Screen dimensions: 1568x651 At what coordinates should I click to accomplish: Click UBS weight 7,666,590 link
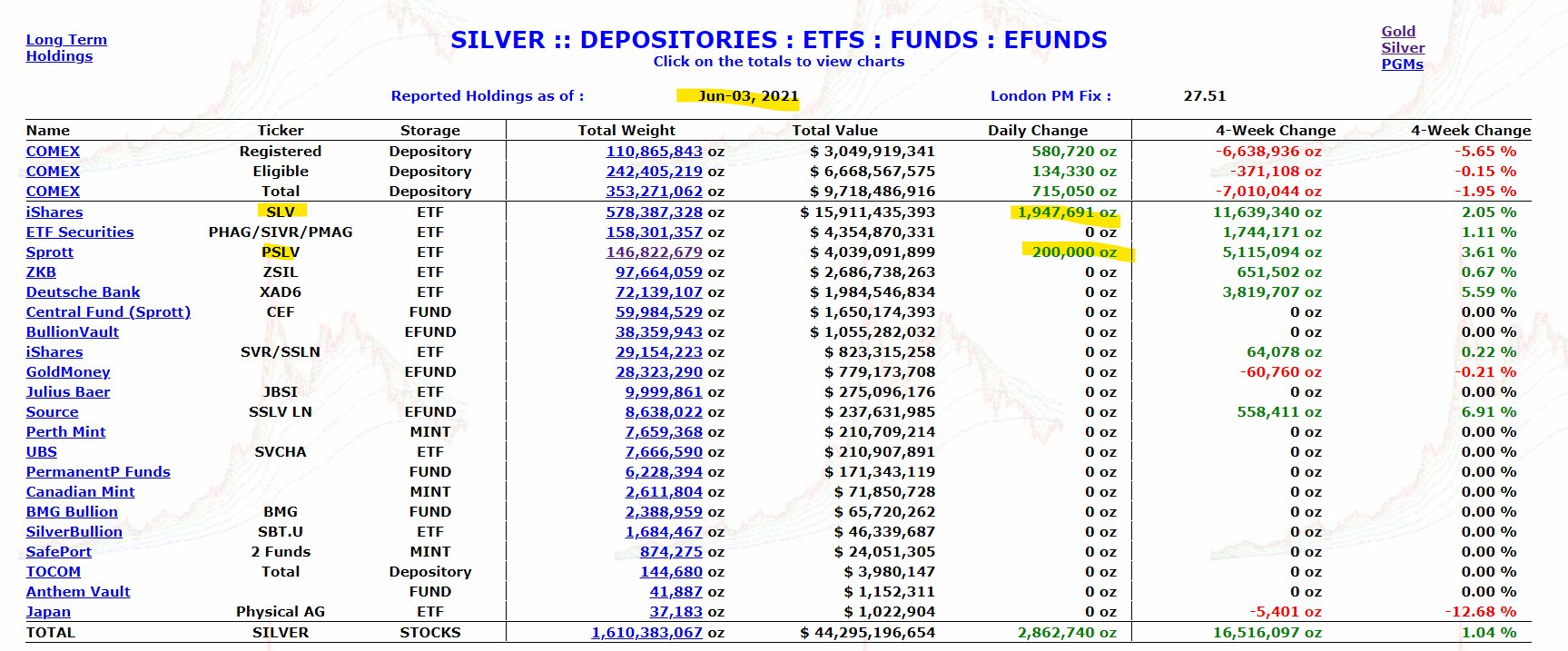tap(664, 451)
